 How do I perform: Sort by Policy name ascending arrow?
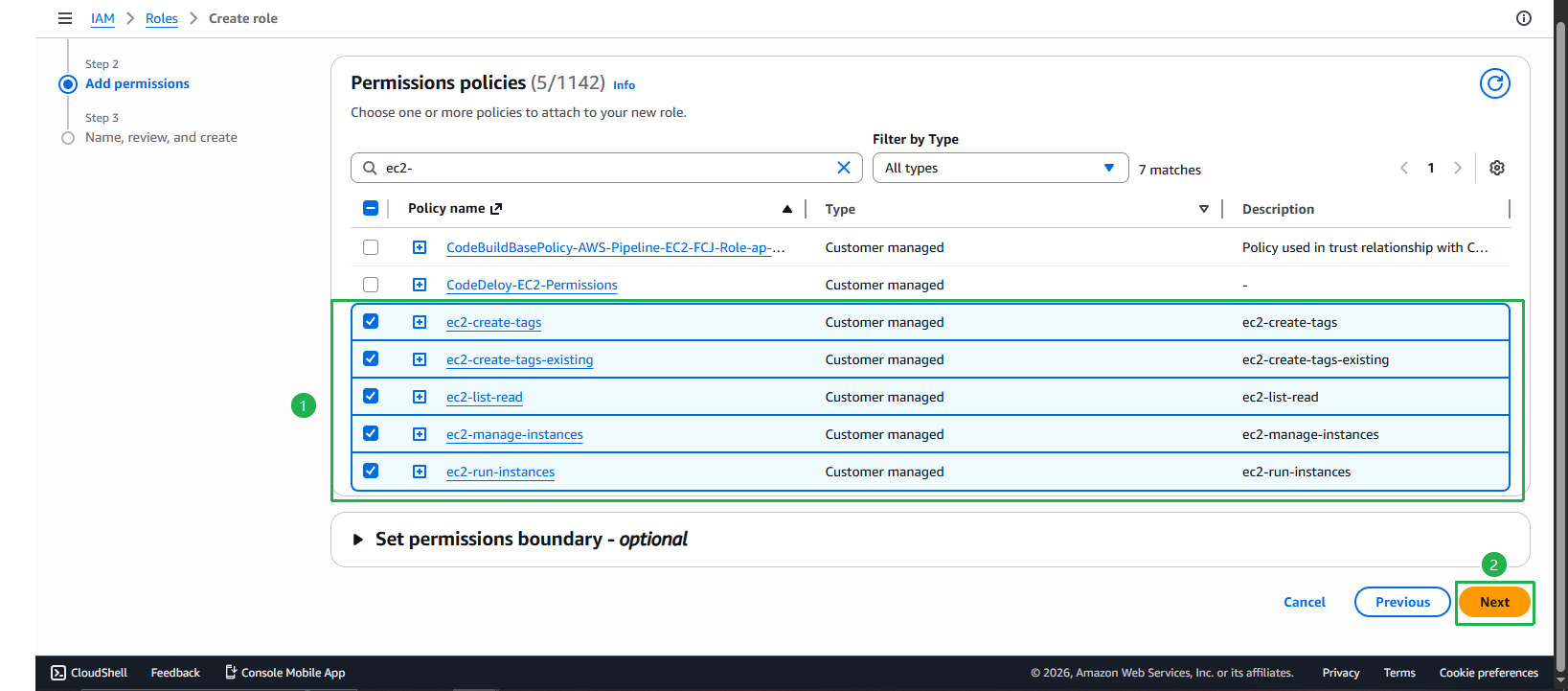pos(787,209)
